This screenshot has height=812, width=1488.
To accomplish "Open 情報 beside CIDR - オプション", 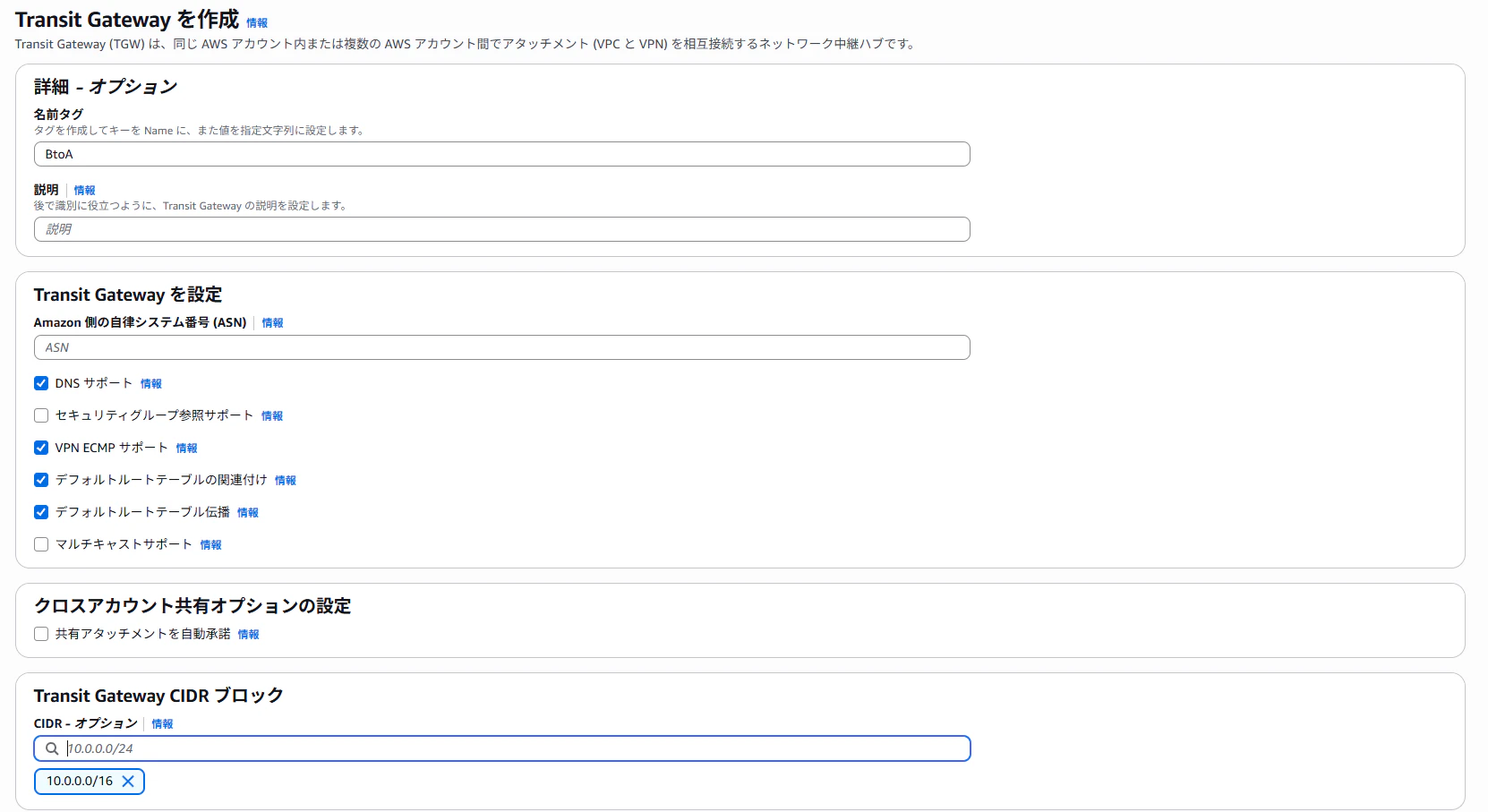I will [164, 723].
